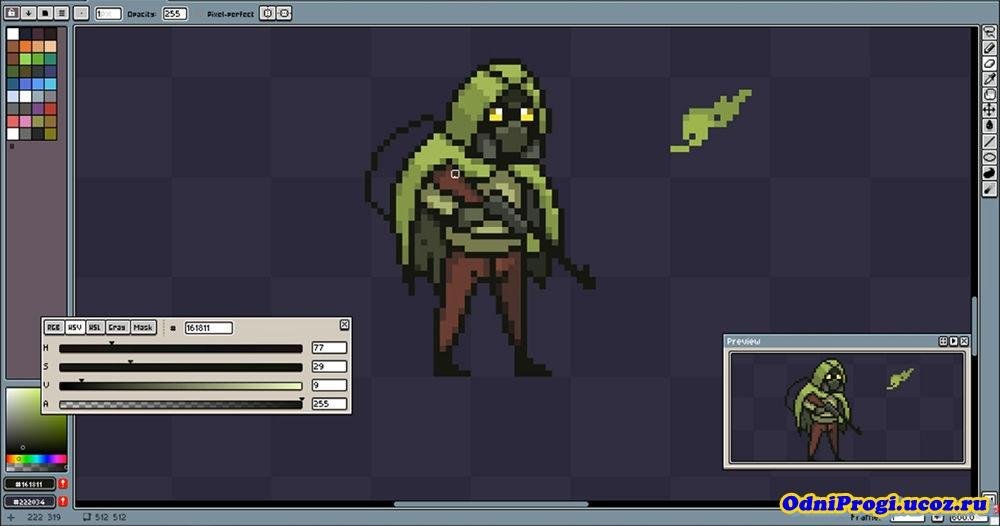
Task: Click on the H hue slider
Action: pos(180,348)
